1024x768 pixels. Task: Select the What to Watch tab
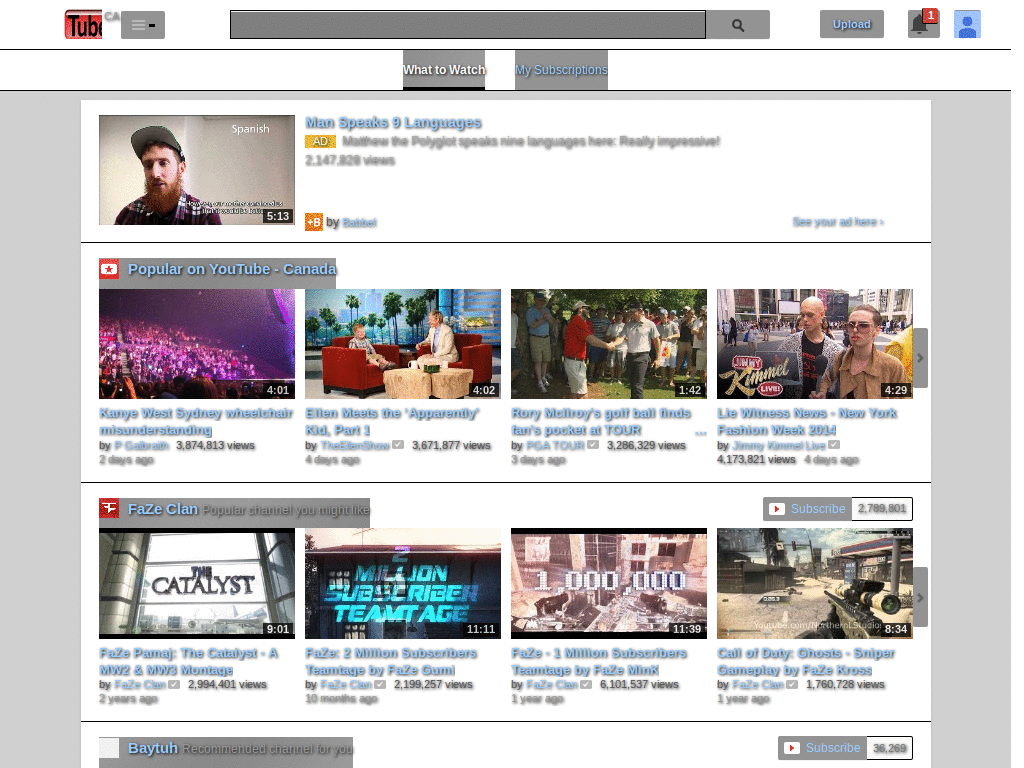pyautogui.click(x=444, y=69)
